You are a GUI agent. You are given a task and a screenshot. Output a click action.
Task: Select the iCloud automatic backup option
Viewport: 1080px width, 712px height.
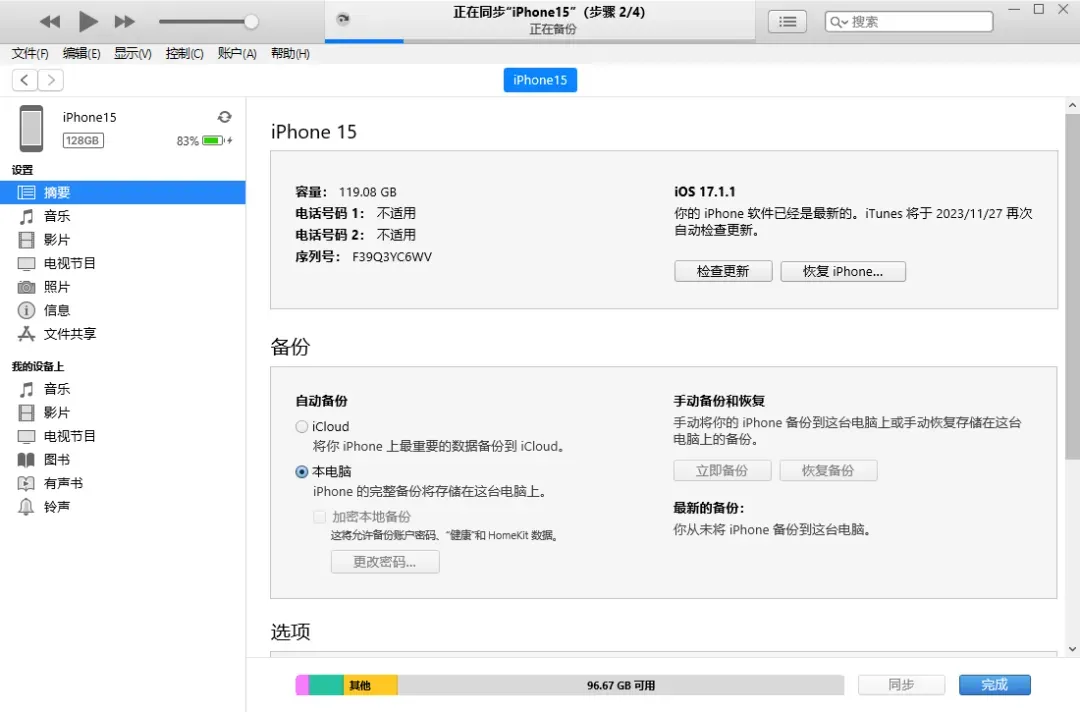click(301, 426)
